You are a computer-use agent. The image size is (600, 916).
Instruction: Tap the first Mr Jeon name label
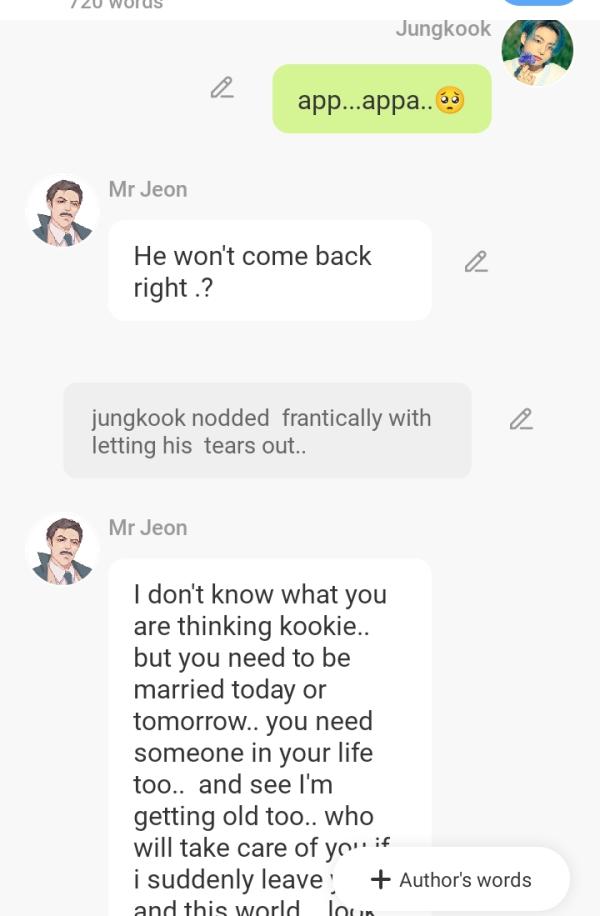[148, 189]
